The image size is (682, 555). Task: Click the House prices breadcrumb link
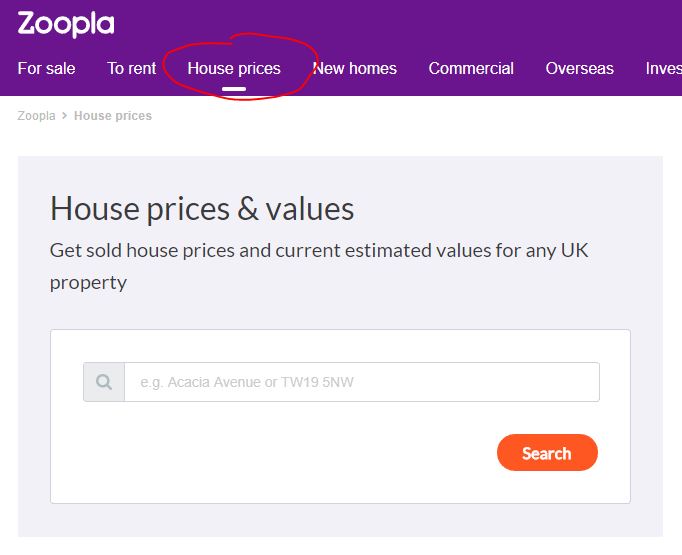pyautogui.click(x=113, y=116)
